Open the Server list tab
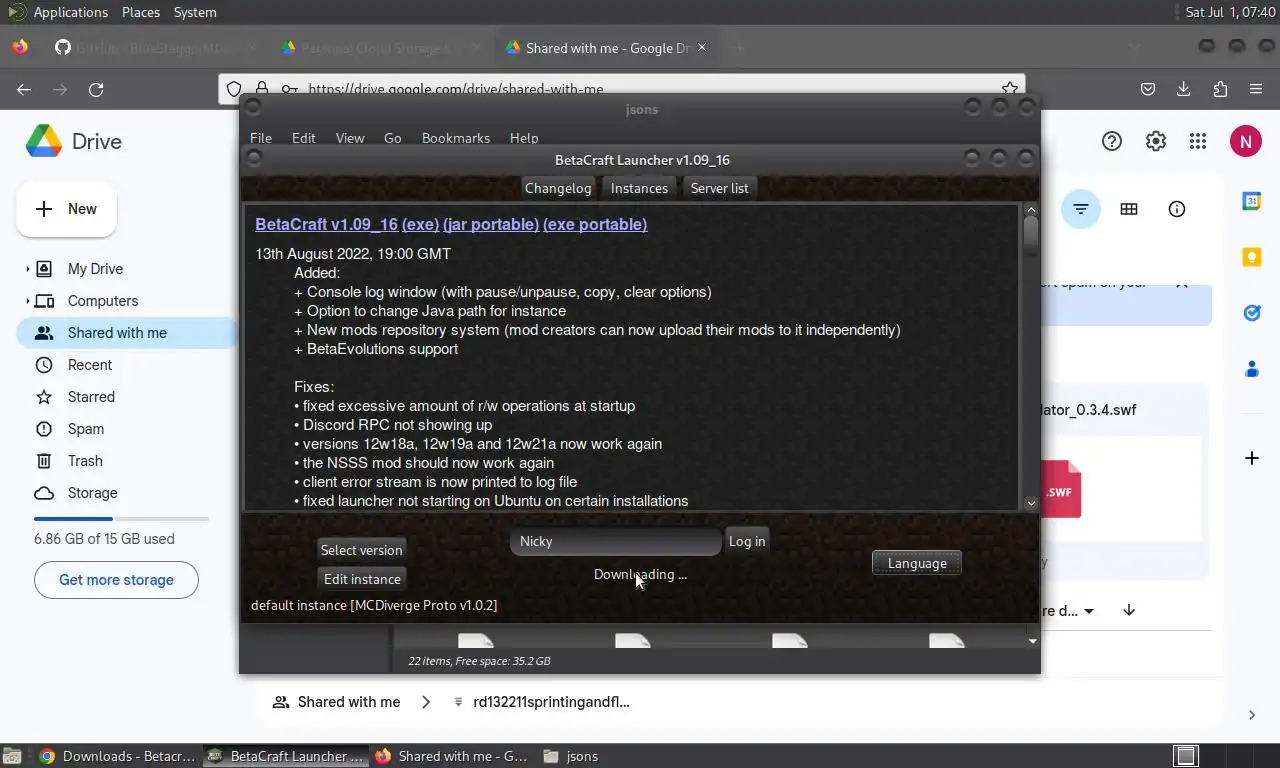Screen dimensions: 1280x768 tap(719, 188)
